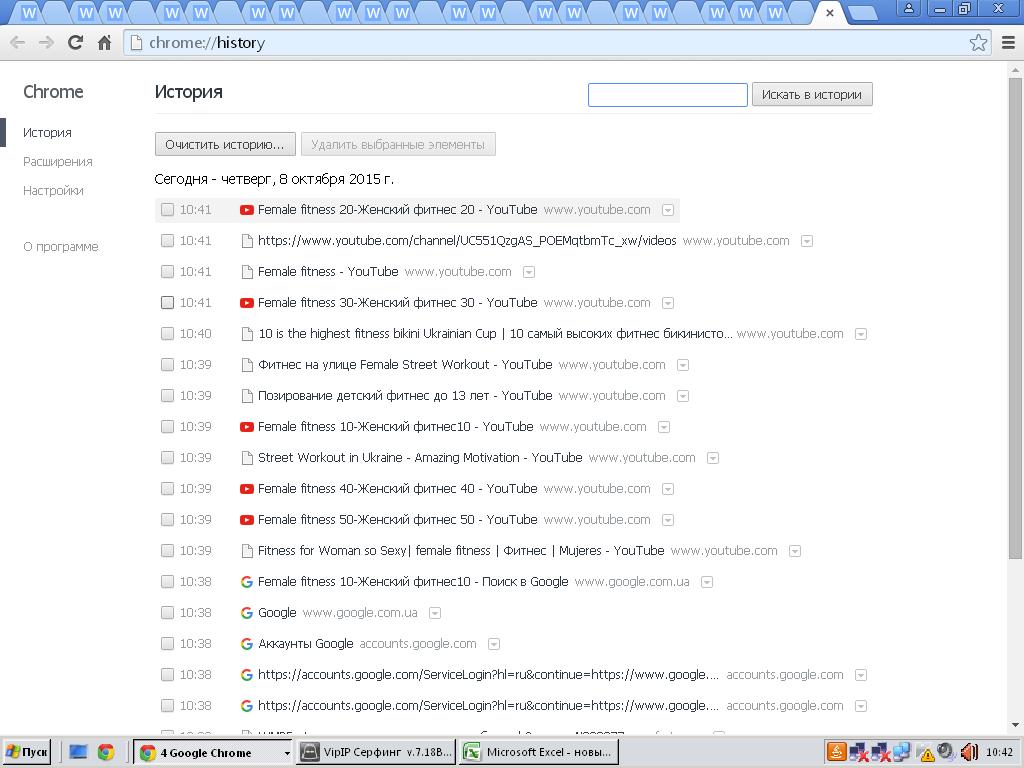The width and height of the screenshot is (1024, 768).
Task: Click YouTube favicon of Female fitness 20 entry
Action: 246,210
